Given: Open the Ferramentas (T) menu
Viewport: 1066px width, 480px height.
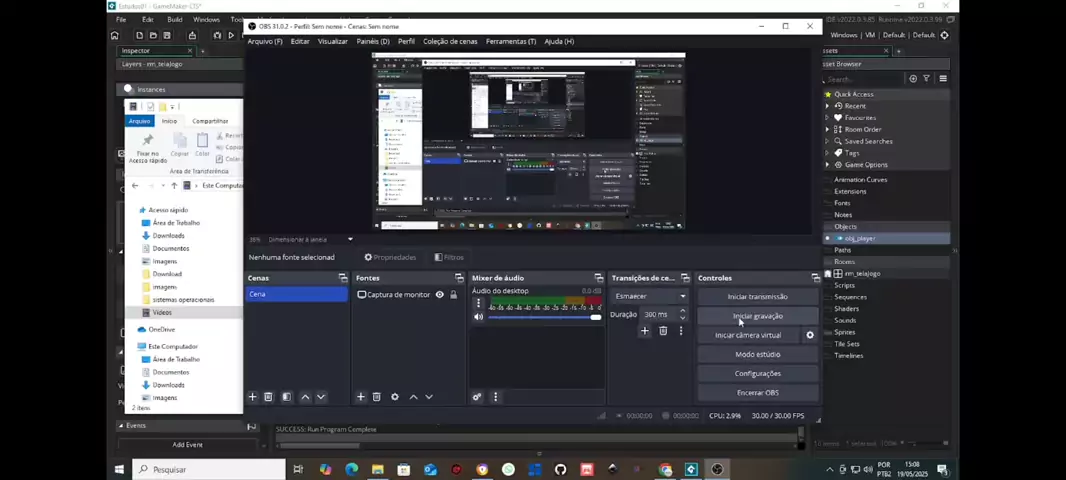Looking at the screenshot, I should (511, 41).
